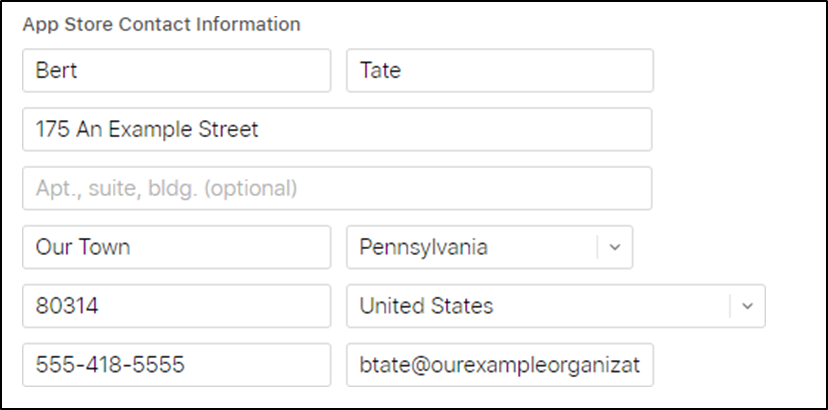Viewport: 828px width, 410px height.
Task: Focus the zip code field with 80314
Action: [x=176, y=306]
